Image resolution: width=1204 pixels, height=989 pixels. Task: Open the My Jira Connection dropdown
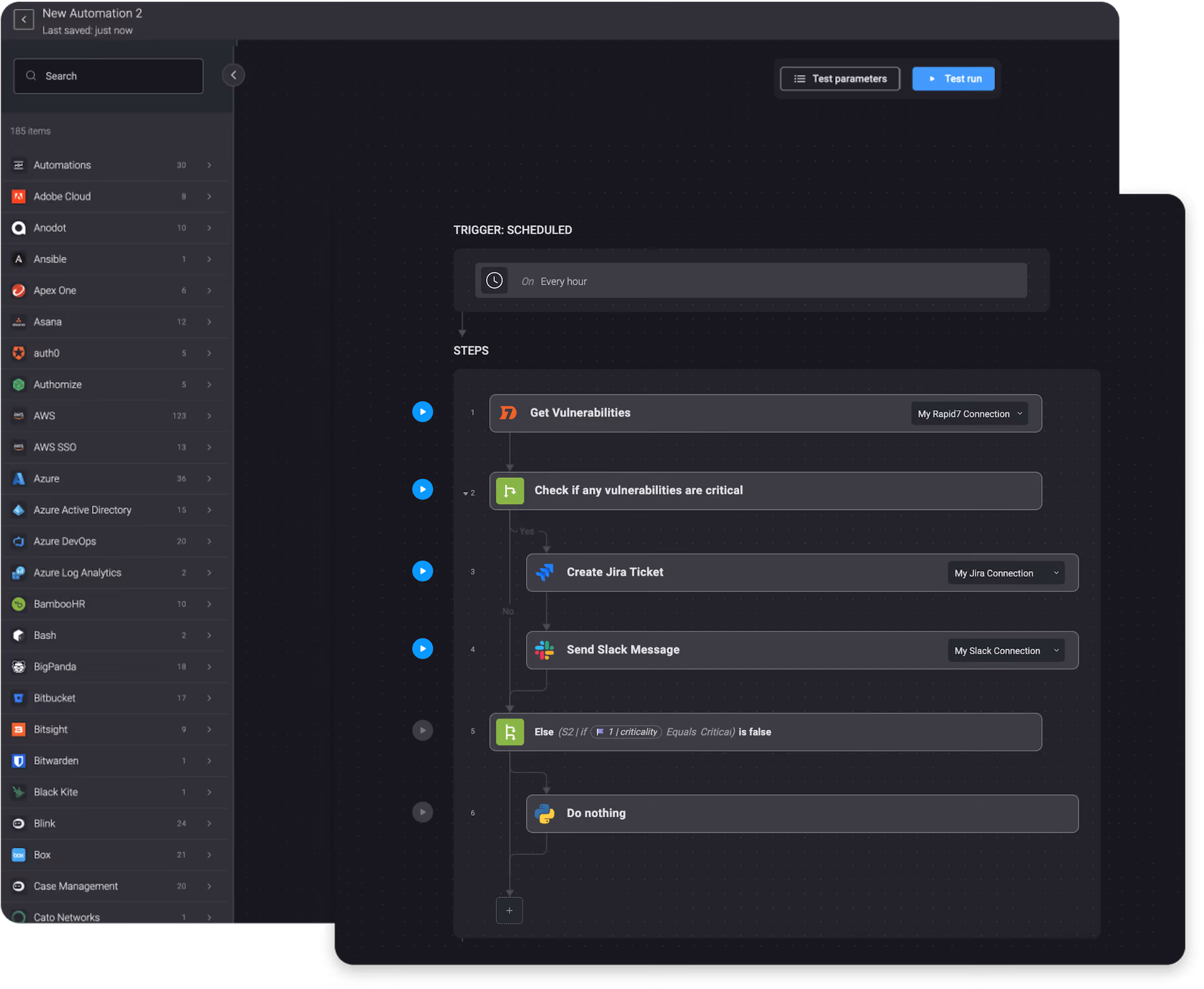1006,573
